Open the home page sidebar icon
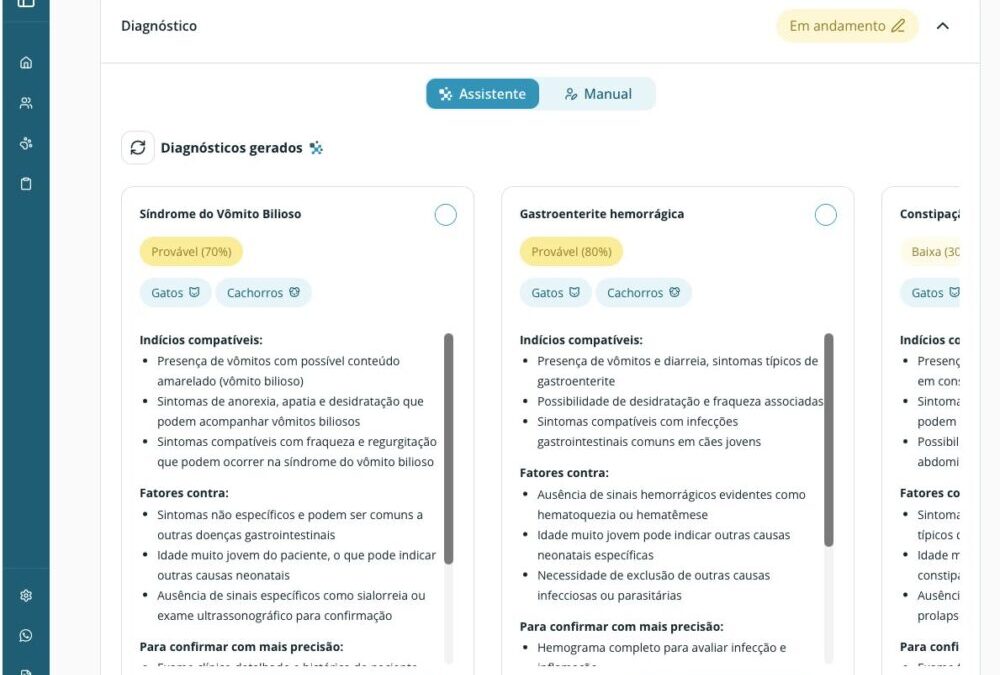Viewport: 1000px width, 675px height. 26,63
